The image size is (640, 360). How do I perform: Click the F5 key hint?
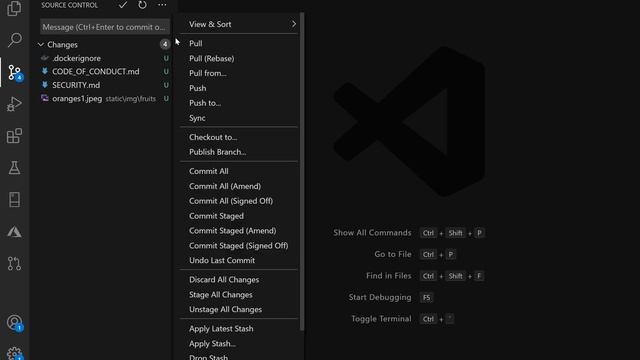tap(427, 298)
